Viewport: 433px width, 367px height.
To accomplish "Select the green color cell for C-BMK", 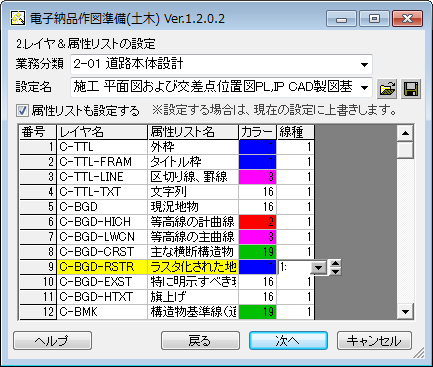I will point(257,312).
